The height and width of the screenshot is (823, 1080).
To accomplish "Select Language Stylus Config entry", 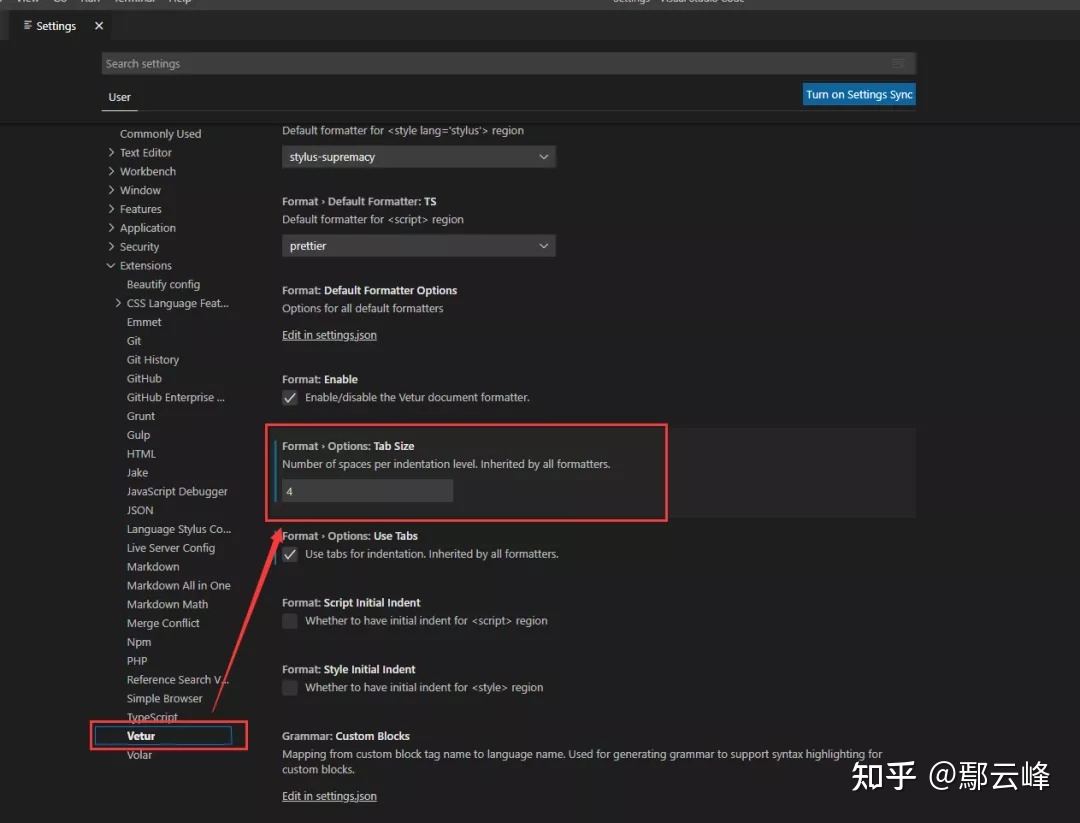I will tap(178, 529).
